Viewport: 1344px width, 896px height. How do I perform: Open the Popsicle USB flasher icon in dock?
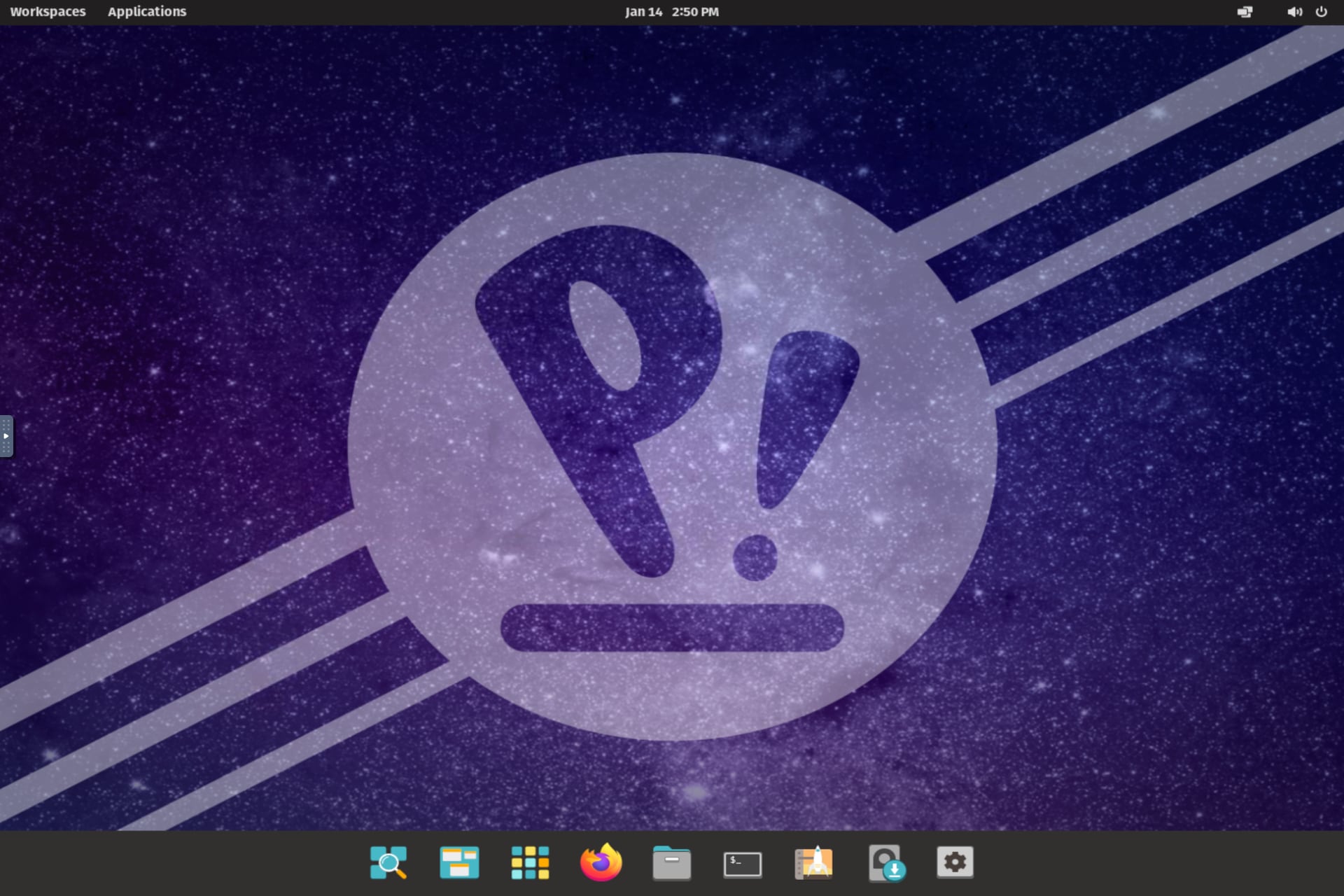(x=886, y=863)
